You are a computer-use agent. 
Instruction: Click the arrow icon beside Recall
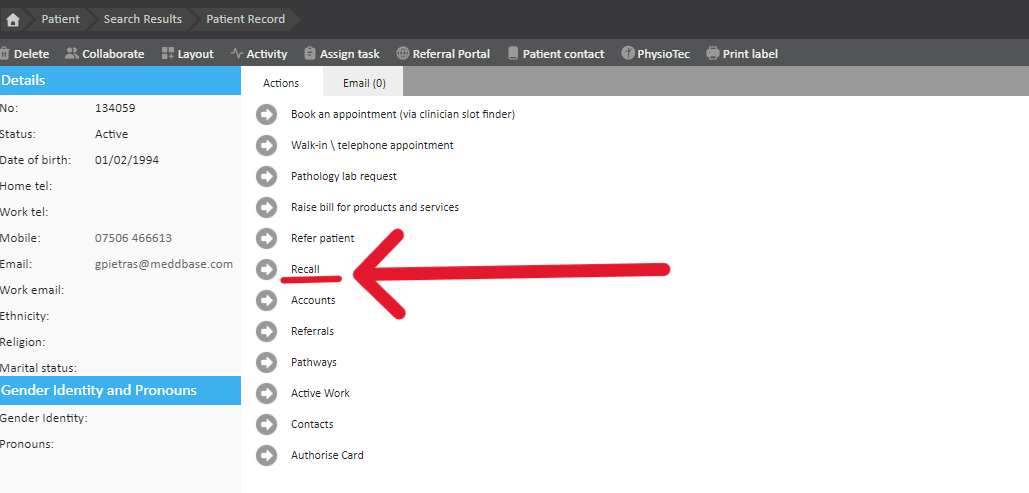pos(266,269)
